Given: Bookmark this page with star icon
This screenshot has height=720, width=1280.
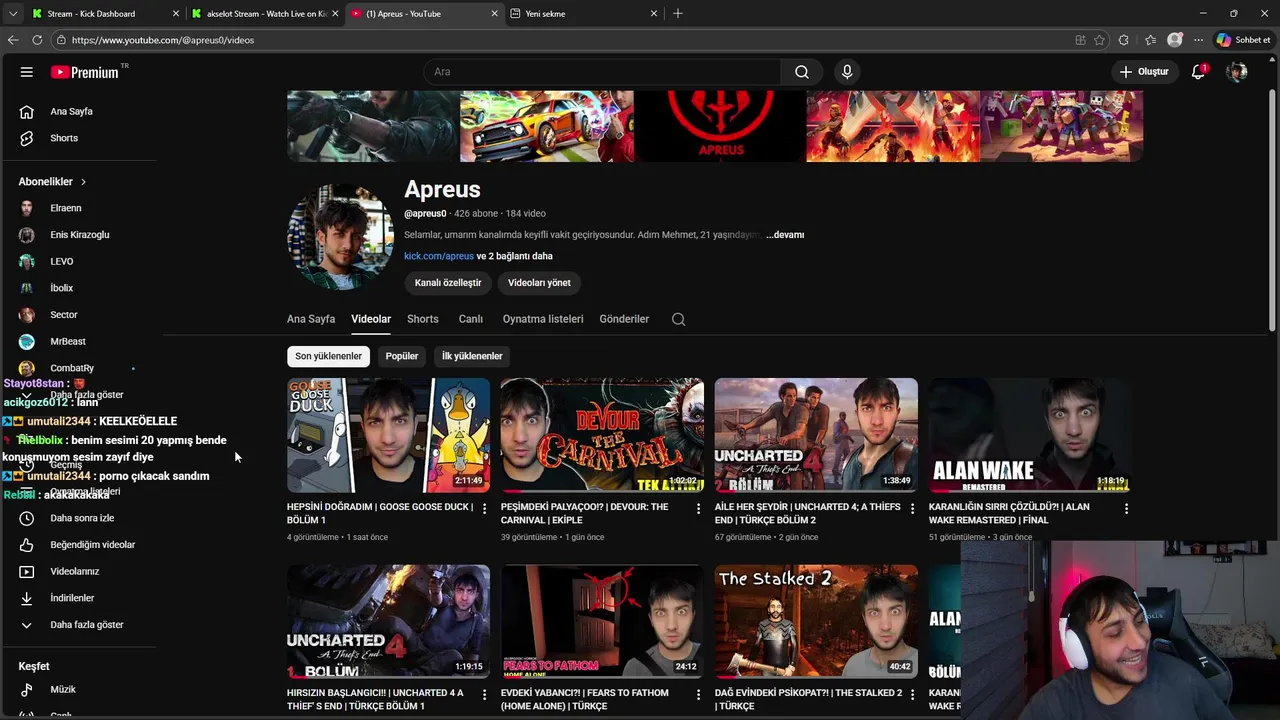Looking at the screenshot, I should [x=1099, y=40].
